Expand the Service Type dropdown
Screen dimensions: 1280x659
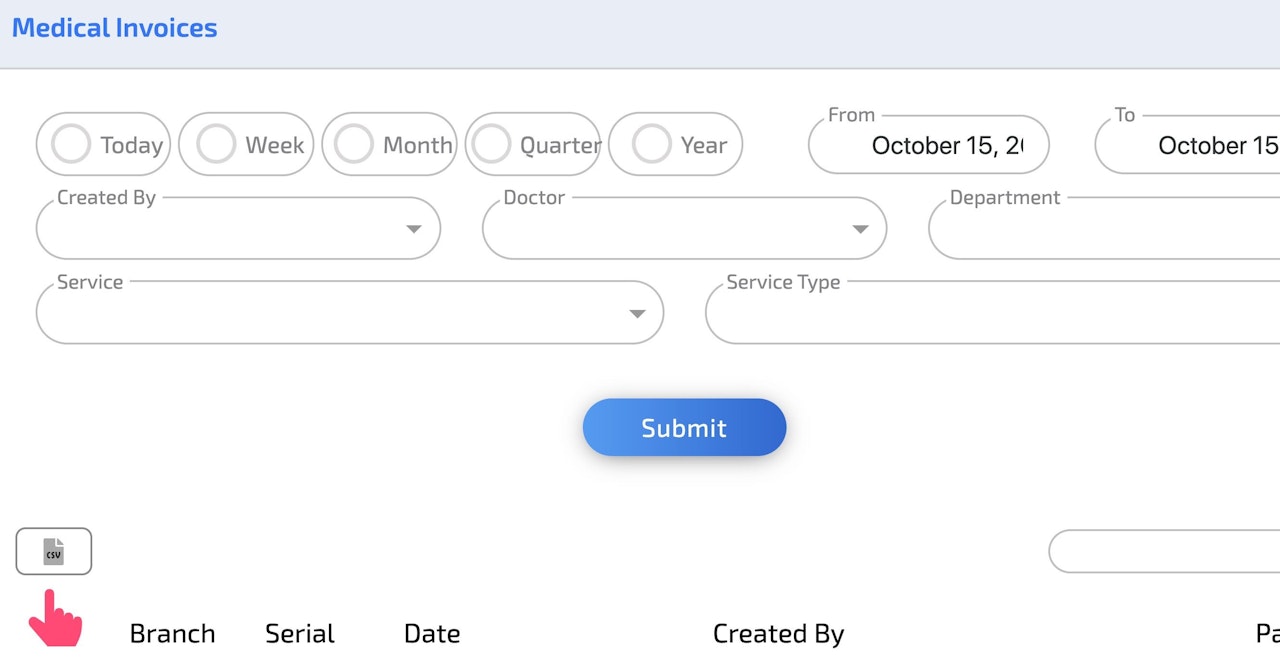[992, 314]
